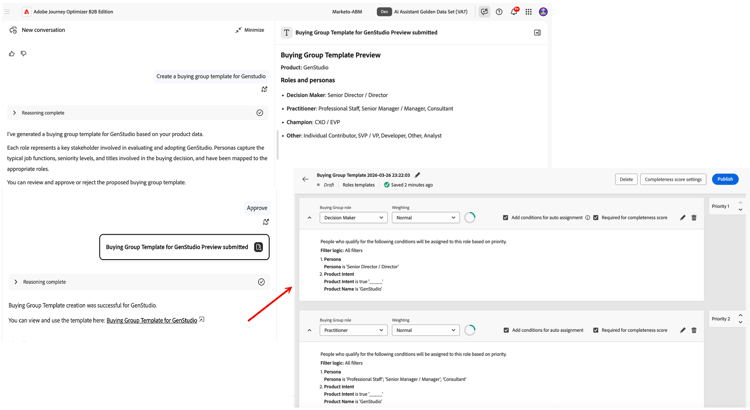Click the 'Roles and personas' heading
Screen dimensions: 750x410
308,80
